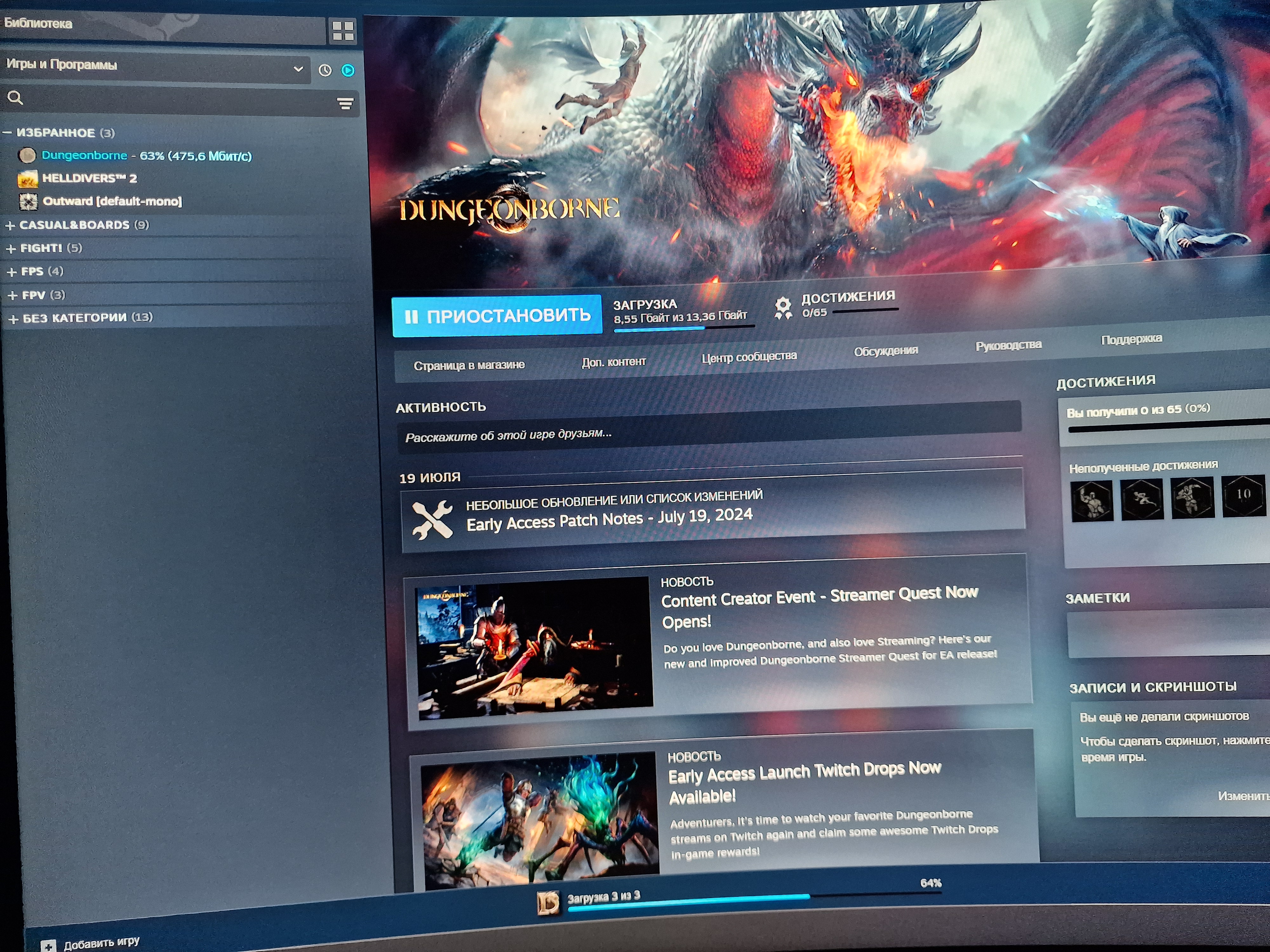Click the ДОСТИЖЕНИЯ 0/65 header label
Viewport: 1270px width, 952px height.
coord(848,297)
